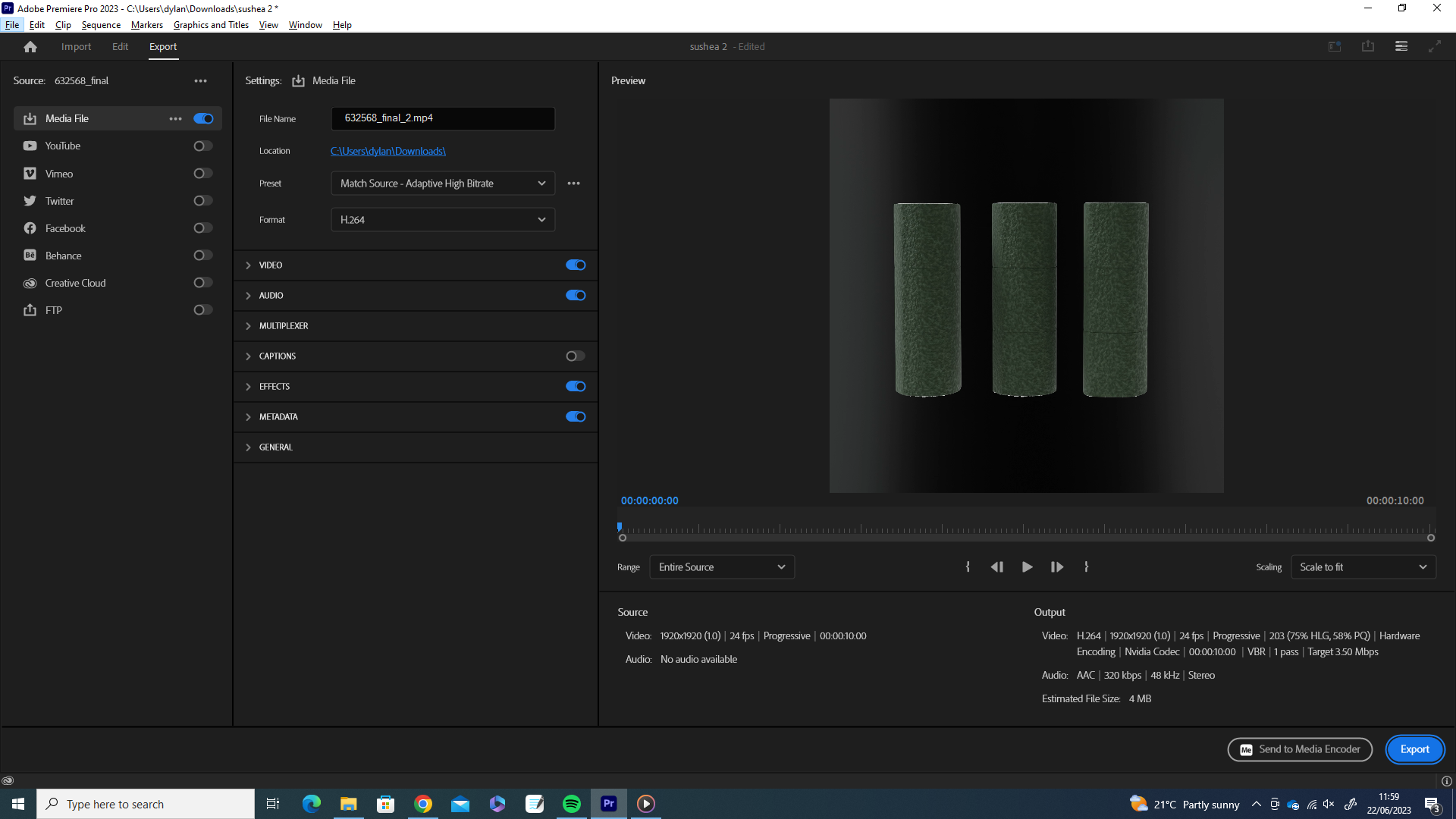Click the Export button to render
Viewport: 1456px width, 819px height.
[x=1414, y=749]
